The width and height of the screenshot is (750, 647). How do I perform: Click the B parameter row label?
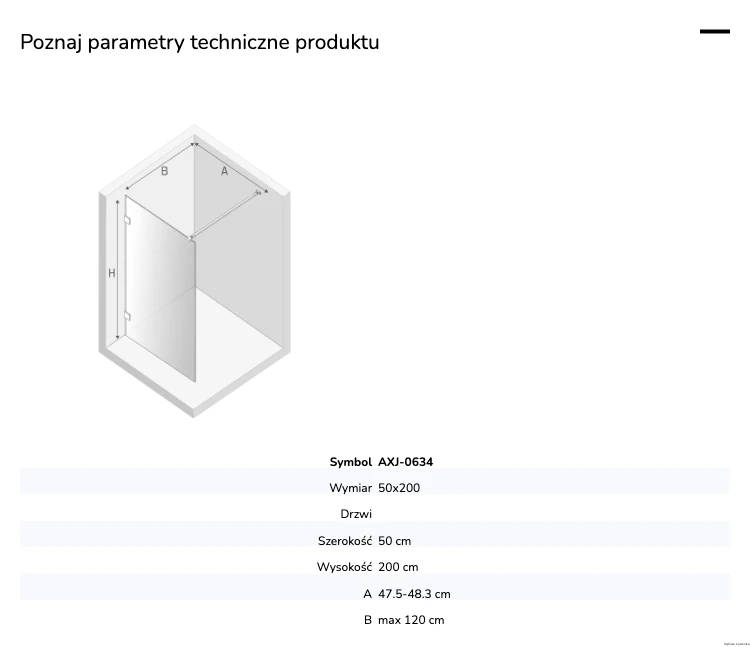(x=368, y=620)
